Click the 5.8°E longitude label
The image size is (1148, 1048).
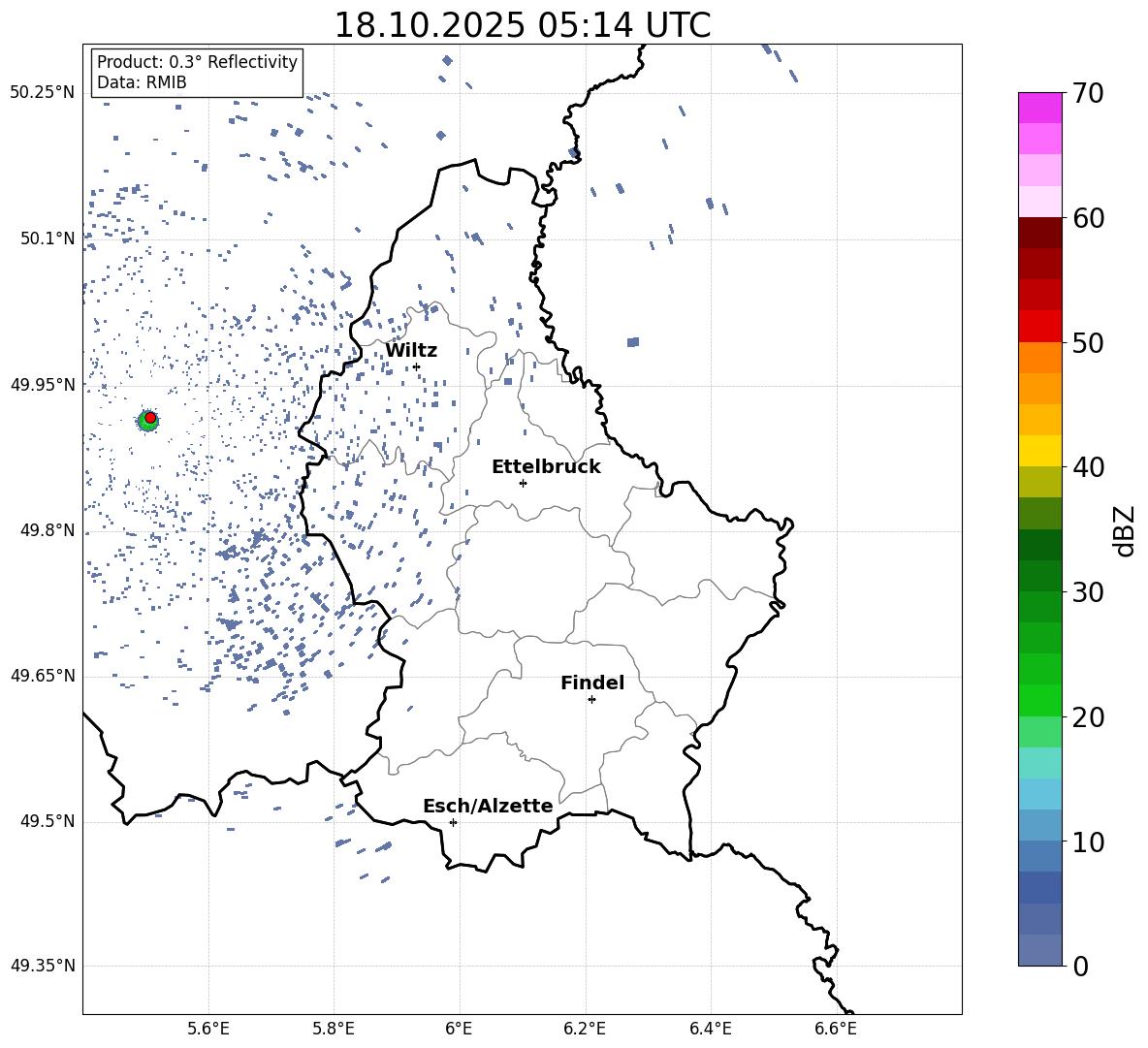pyautogui.click(x=334, y=1029)
